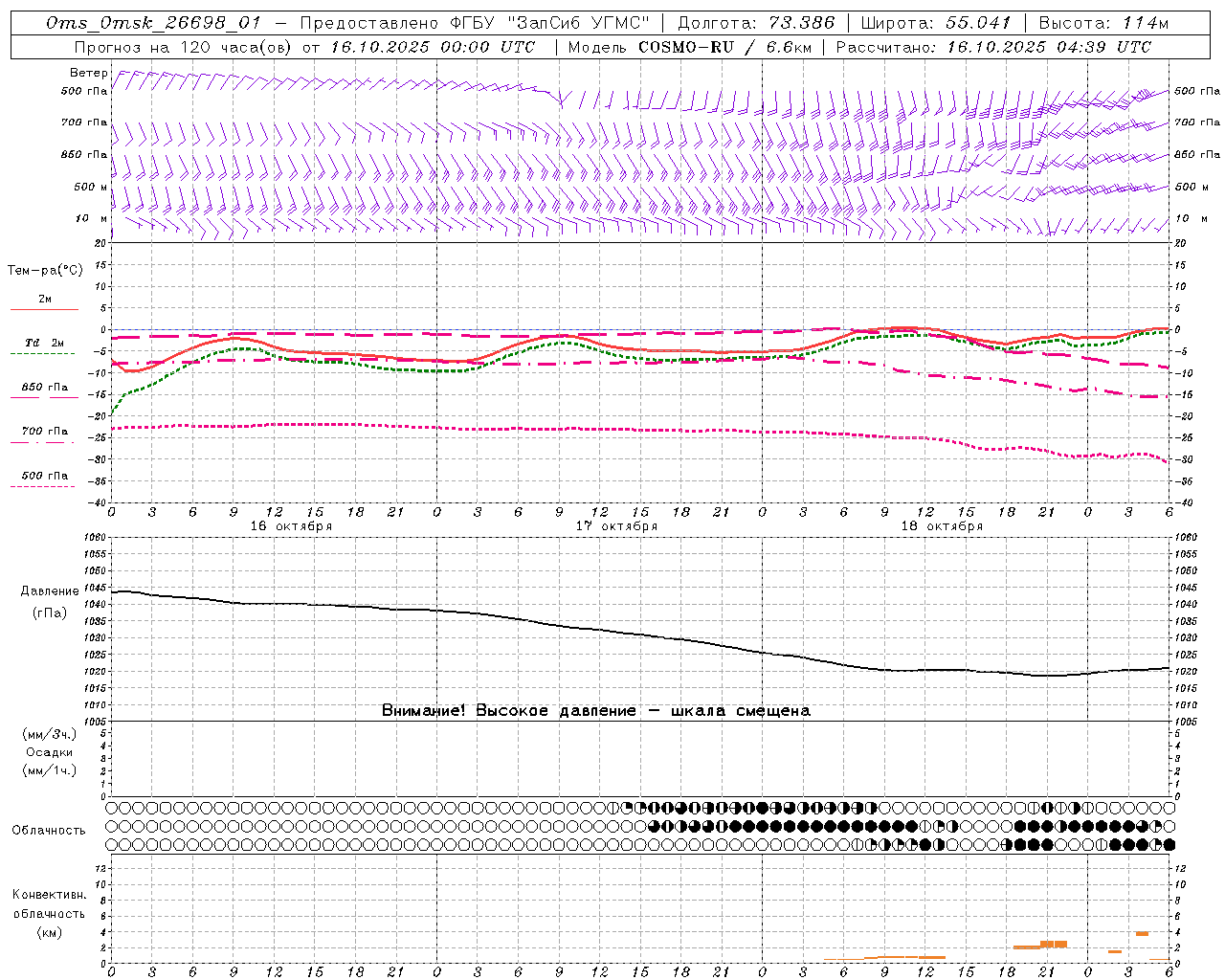This screenshot has width=1225, height=980.
Task: Click the Конвективн. convective cloud label
Action: (49, 895)
